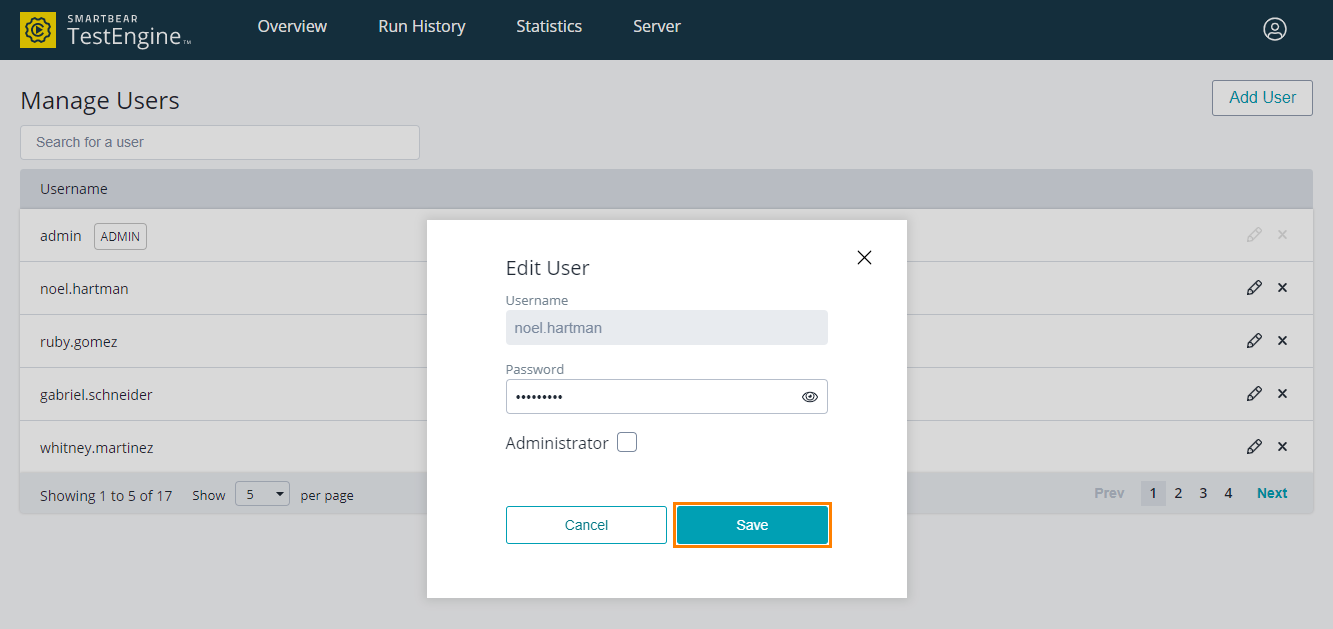1333x629 pixels.
Task: Dismiss the Edit User dialog with the X
Action: click(x=864, y=257)
